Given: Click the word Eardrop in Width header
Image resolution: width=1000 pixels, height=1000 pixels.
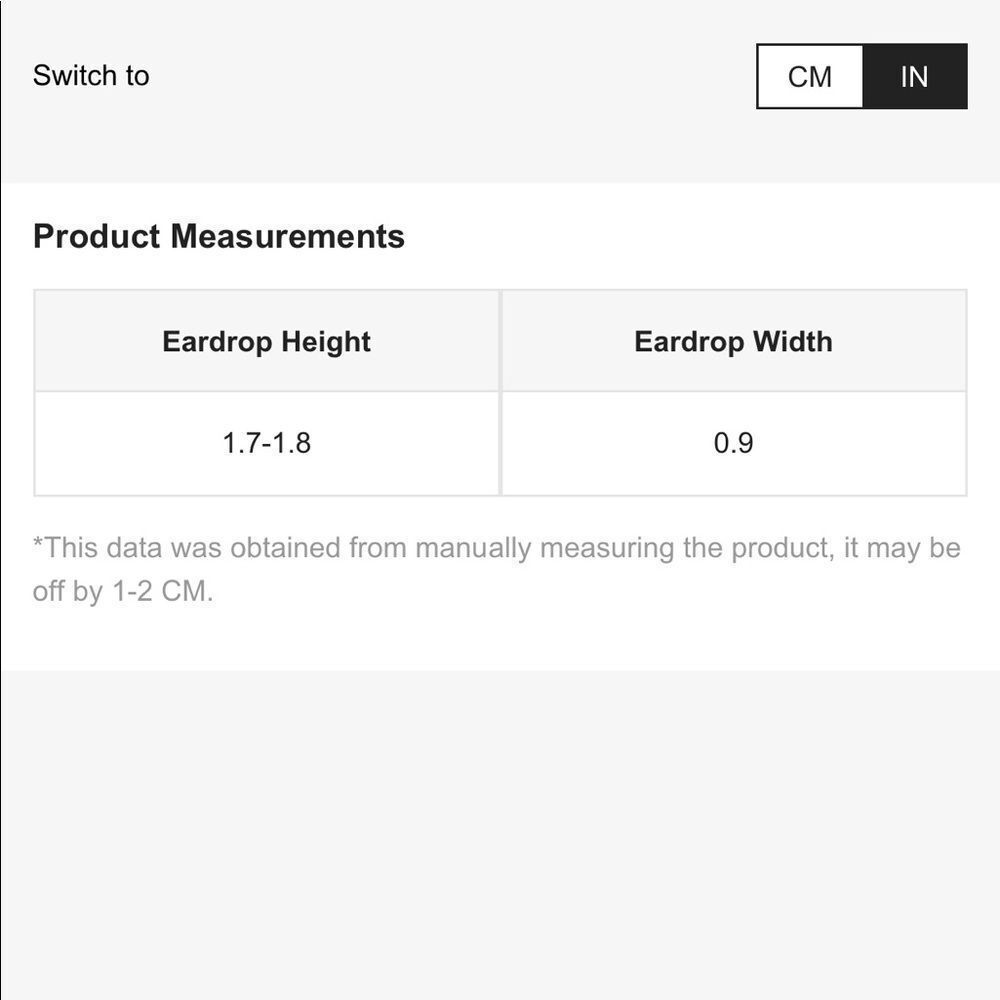Looking at the screenshot, I should click(689, 342).
